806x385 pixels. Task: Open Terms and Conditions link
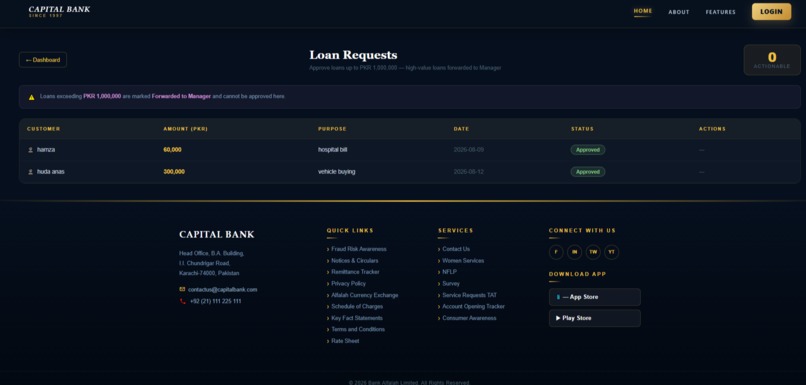click(358, 329)
